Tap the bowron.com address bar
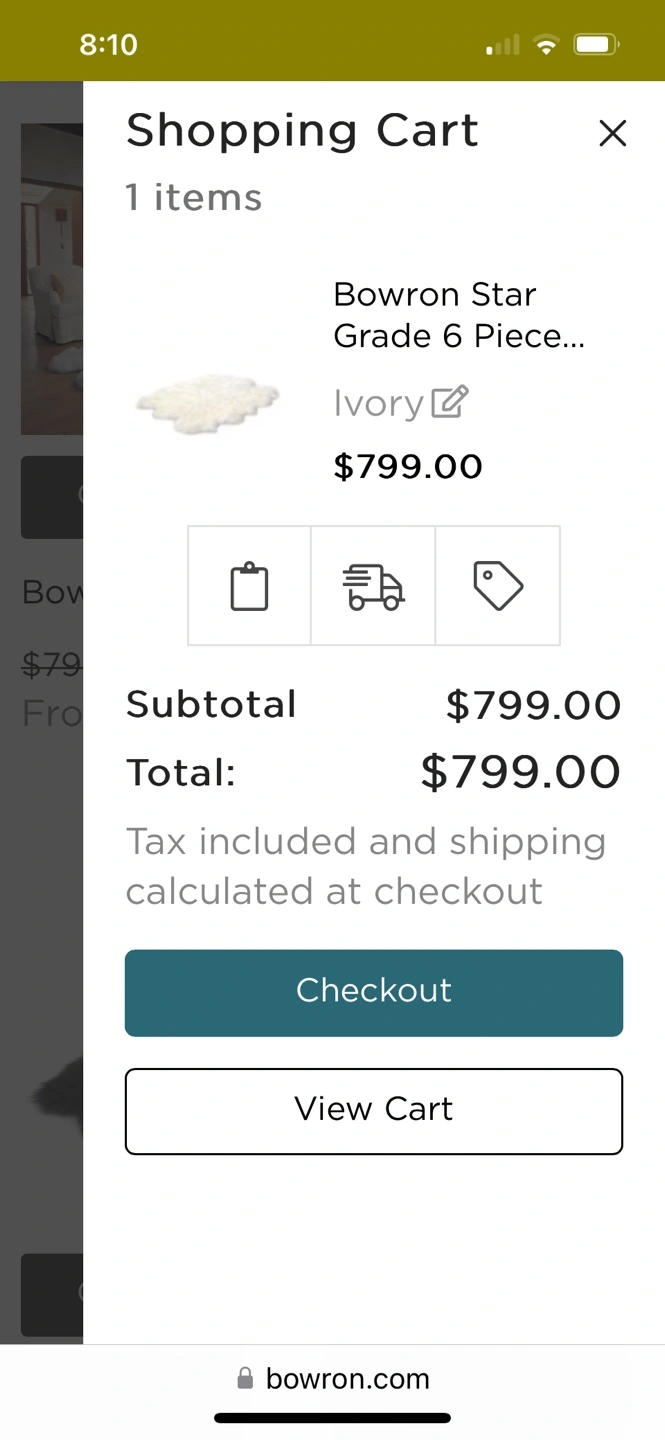The height and width of the screenshot is (1440, 665). click(347, 1379)
